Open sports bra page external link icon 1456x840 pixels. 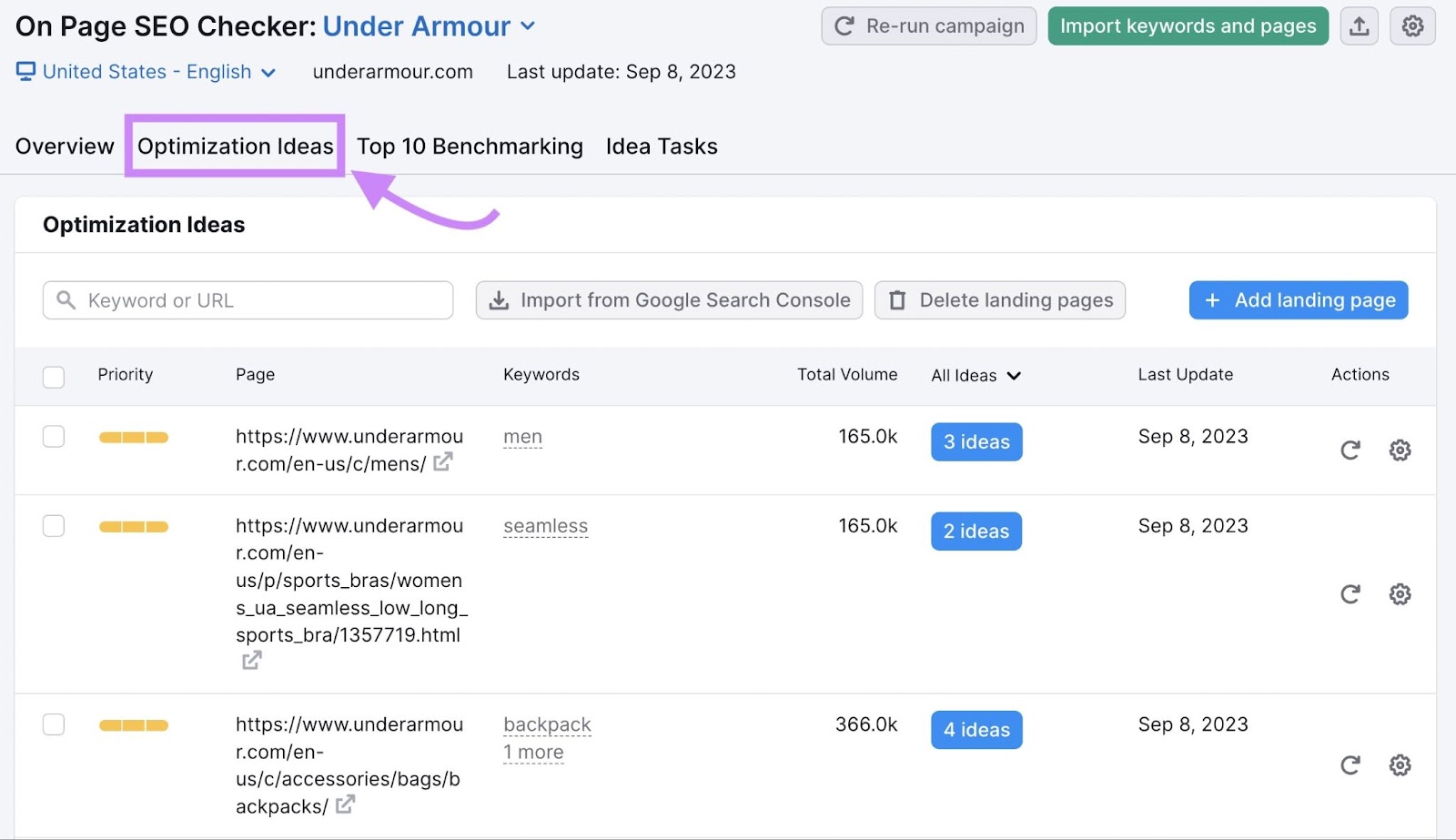252,661
